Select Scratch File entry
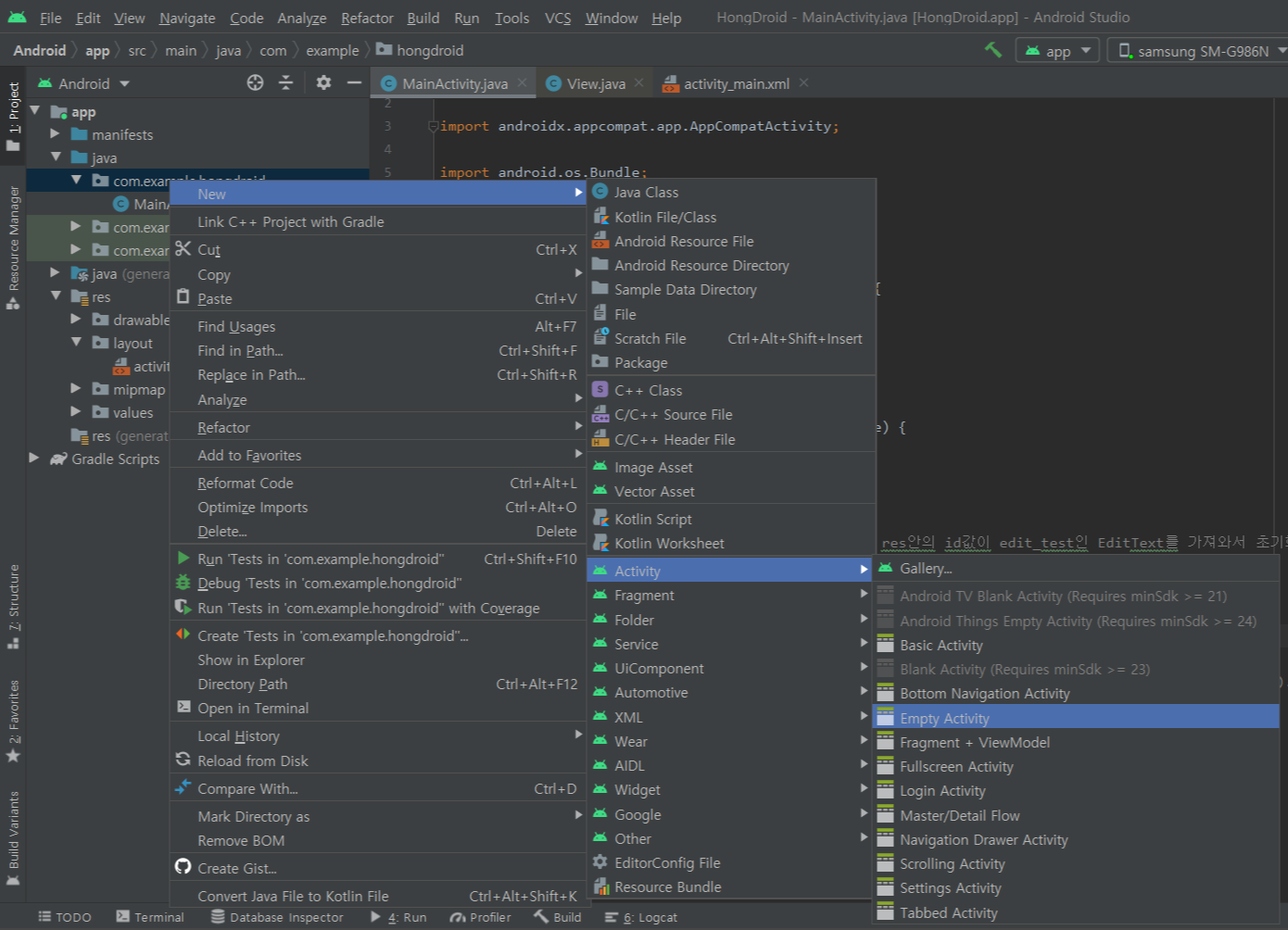The height and width of the screenshot is (930, 1288). (x=732, y=338)
